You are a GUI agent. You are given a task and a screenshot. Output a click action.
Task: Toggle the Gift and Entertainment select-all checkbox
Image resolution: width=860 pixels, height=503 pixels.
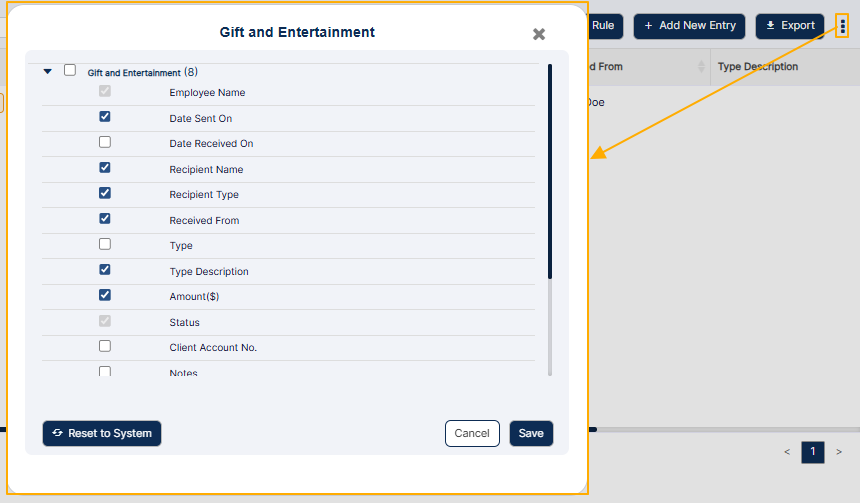(x=70, y=70)
